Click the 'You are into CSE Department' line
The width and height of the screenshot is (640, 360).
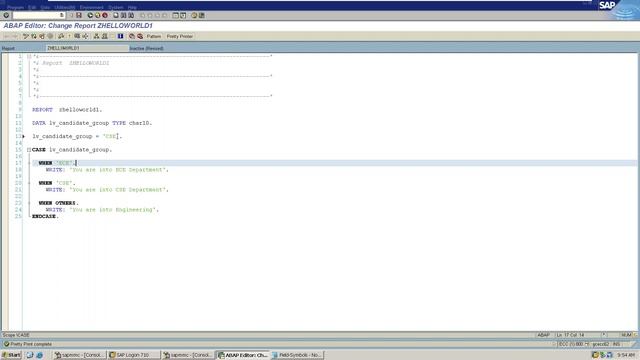(107, 190)
